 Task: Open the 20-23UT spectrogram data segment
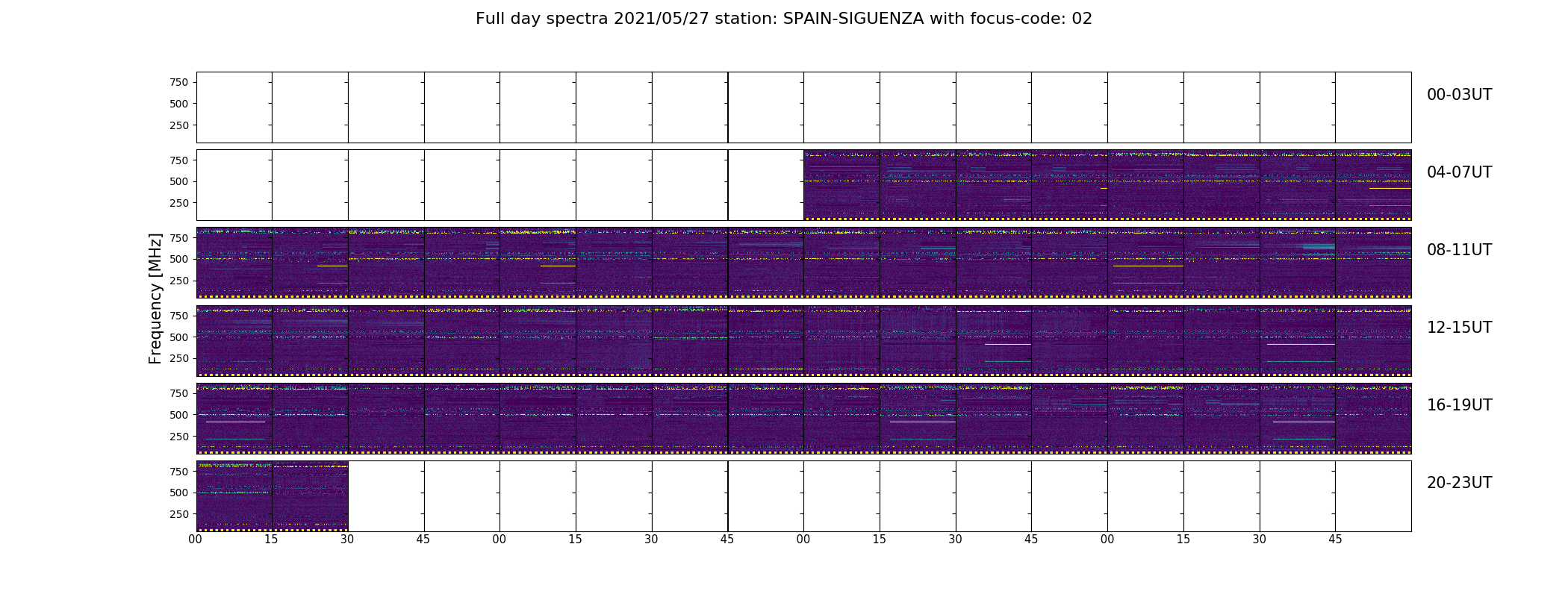pos(272,496)
